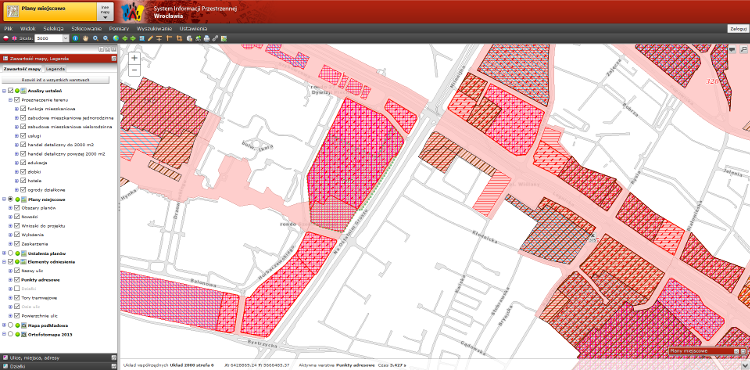Screen dimensions: 750x370
Task: Open the Widok menu
Action: pos(28,28)
